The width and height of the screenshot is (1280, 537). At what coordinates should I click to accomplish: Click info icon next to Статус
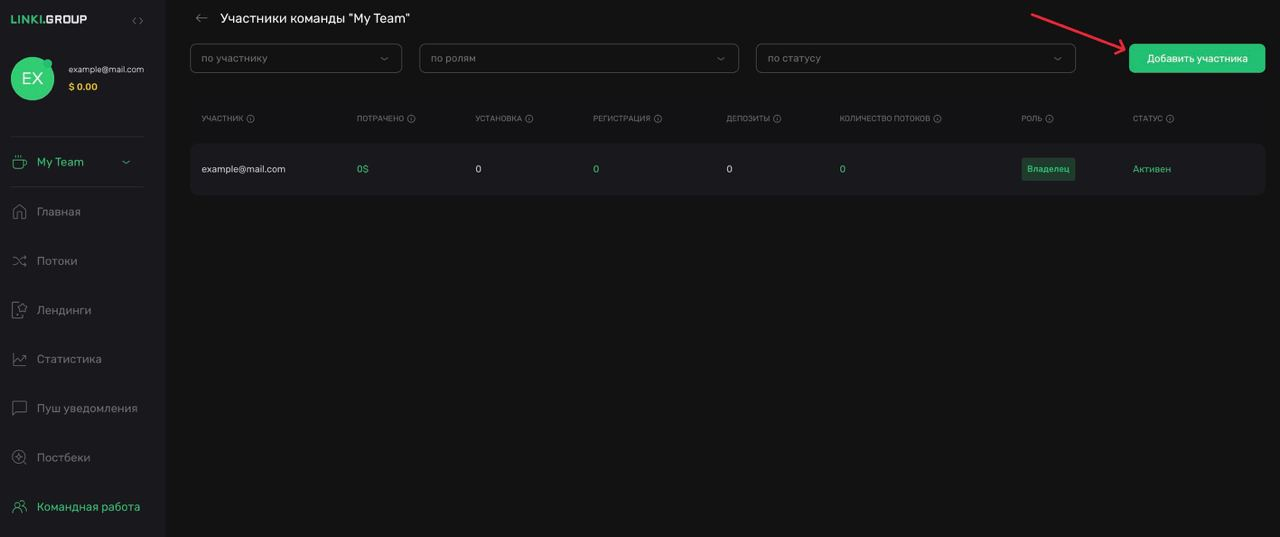[1170, 119]
